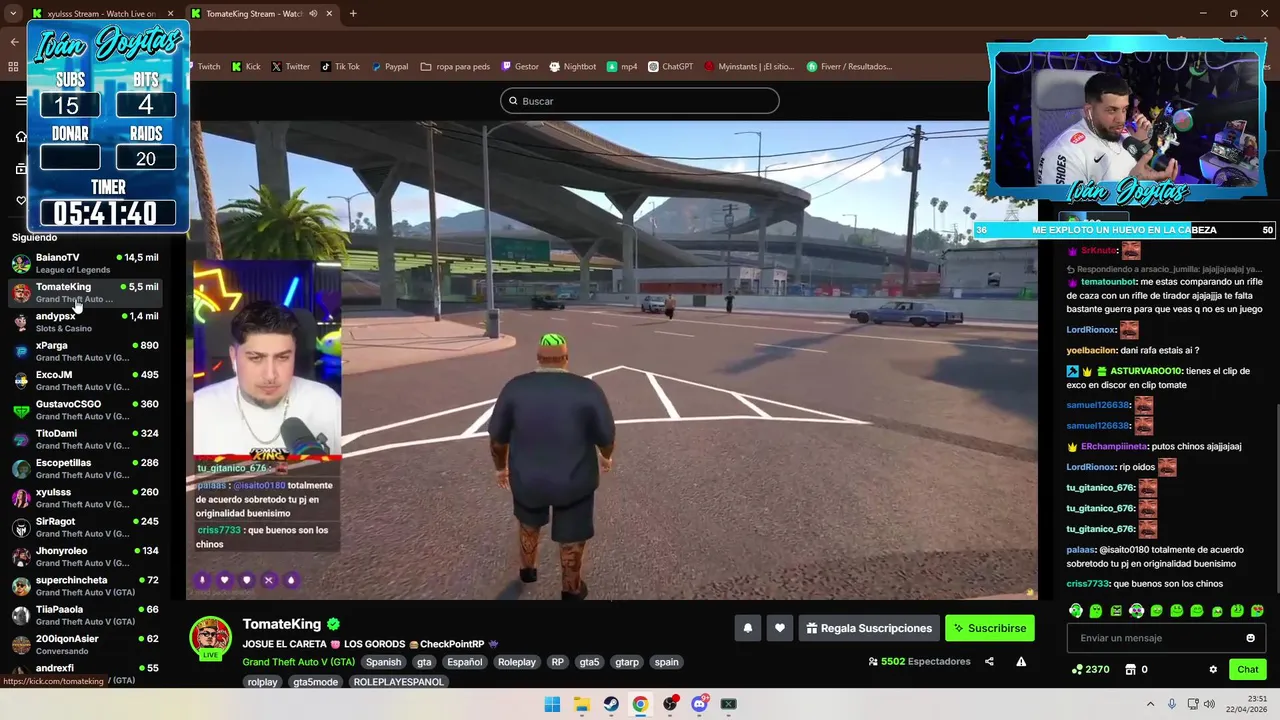
Task: Click username yoelbacilon in chat
Action: tap(1092, 350)
